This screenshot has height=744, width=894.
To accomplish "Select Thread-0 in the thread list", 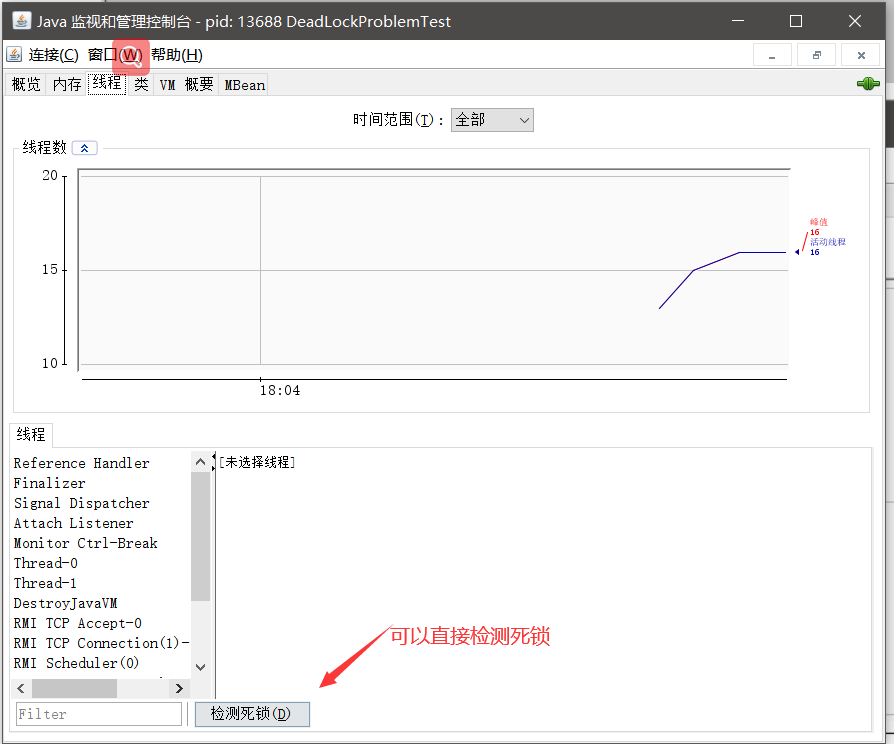I will tap(46, 563).
